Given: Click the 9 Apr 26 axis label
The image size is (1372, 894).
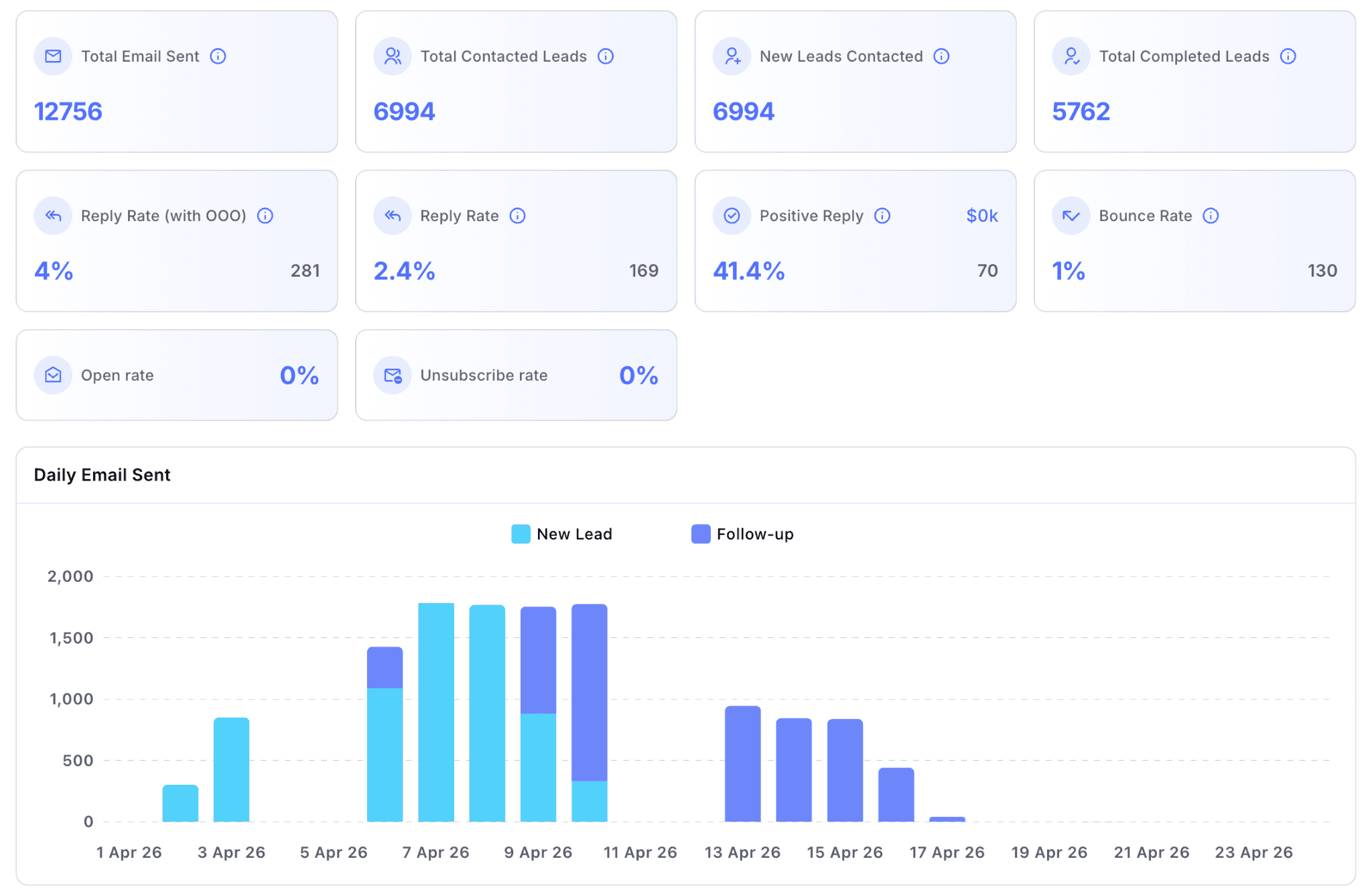Looking at the screenshot, I should coord(538,852).
